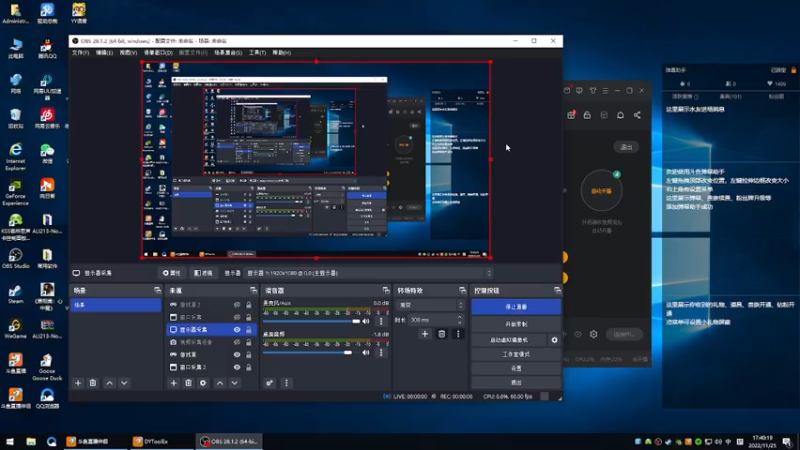Open the display selector dropdown showing 1920x1080
The width and height of the screenshot is (800, 450).
click(369, 273)
